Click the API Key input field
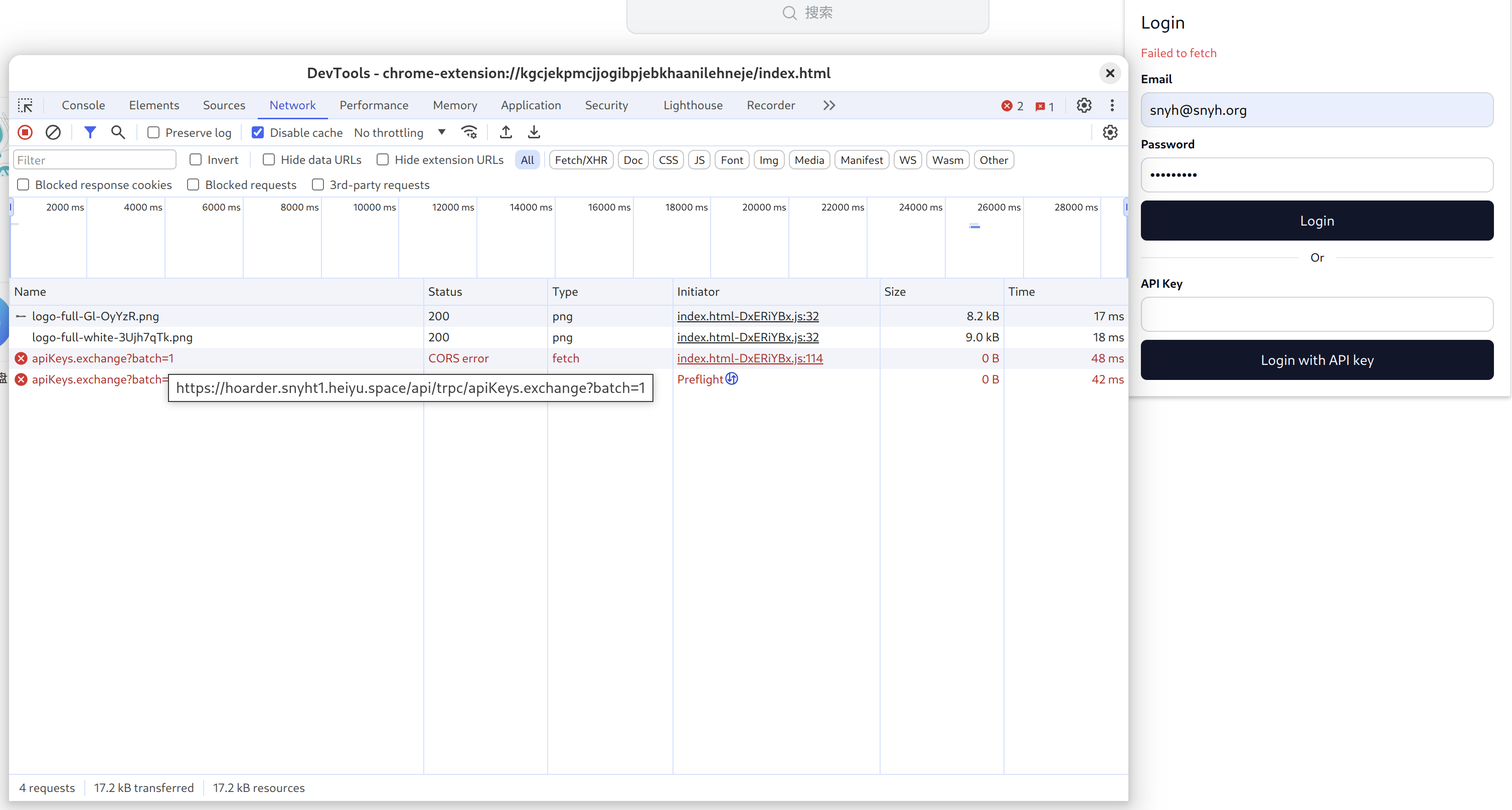 [x=1316, y=314]
